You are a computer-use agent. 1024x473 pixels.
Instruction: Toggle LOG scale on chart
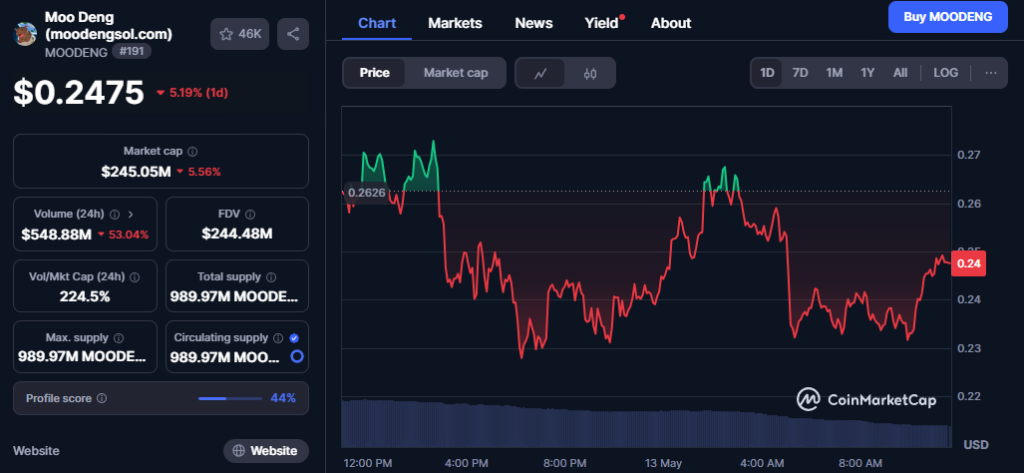(945, 73)
